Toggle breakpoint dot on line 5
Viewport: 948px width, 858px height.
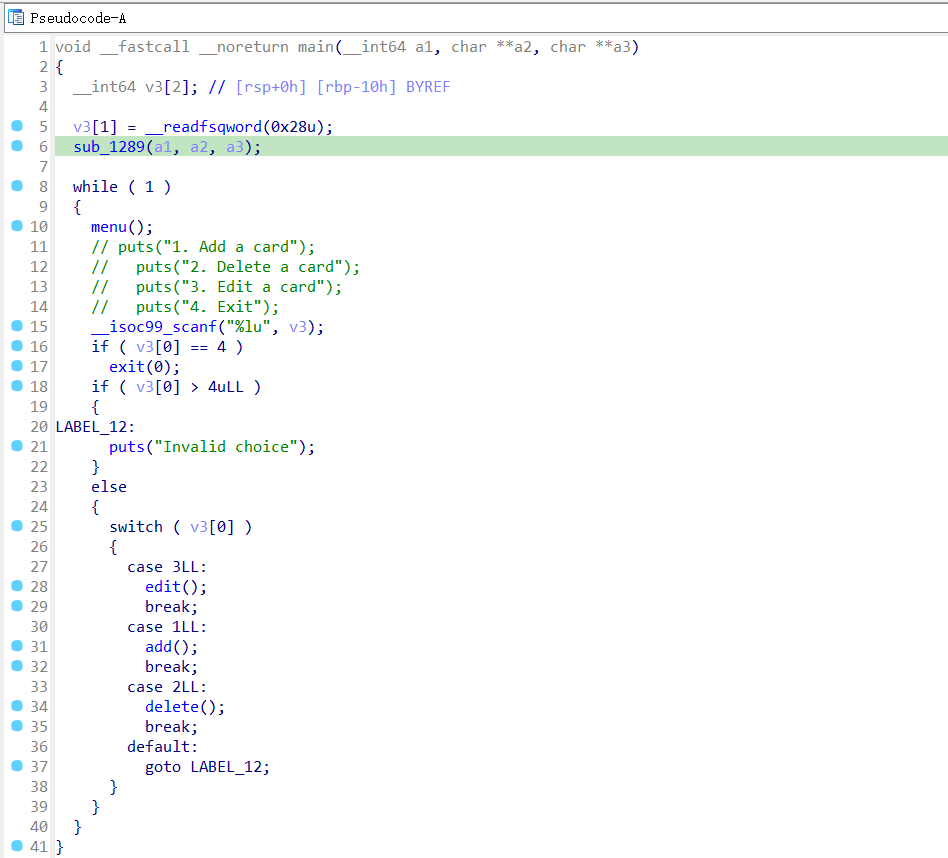point(17,126)
